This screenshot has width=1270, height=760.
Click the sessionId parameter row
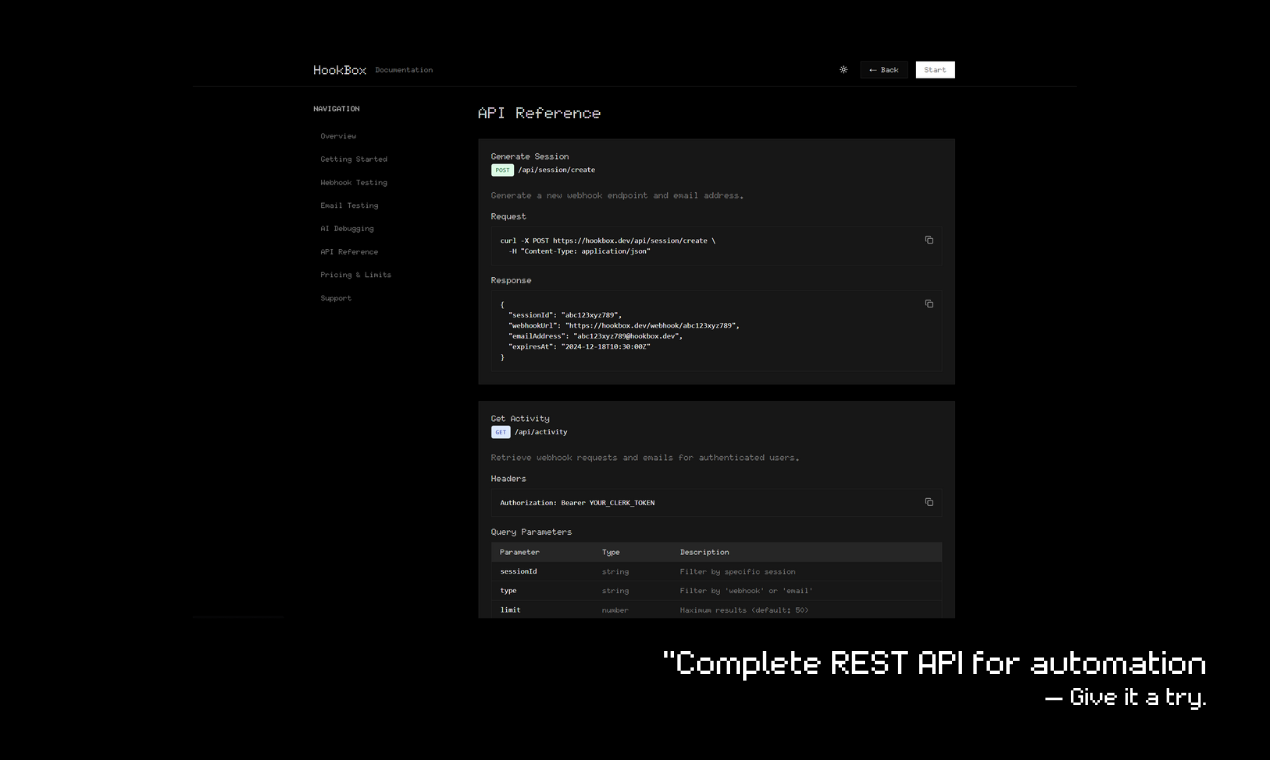point(716,572)
